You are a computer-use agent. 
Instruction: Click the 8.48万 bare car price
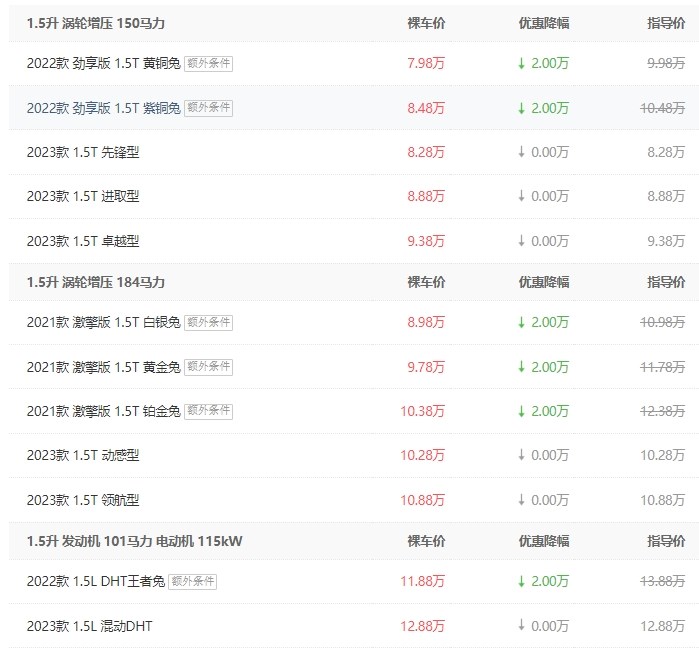(426, 108)
